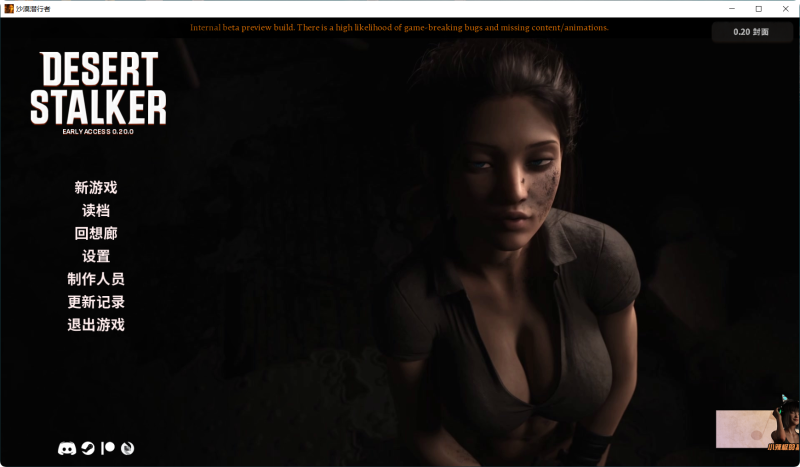View the credits (制作人员)
The height and width of the screenshot is (467, 800).
[96, 279]
